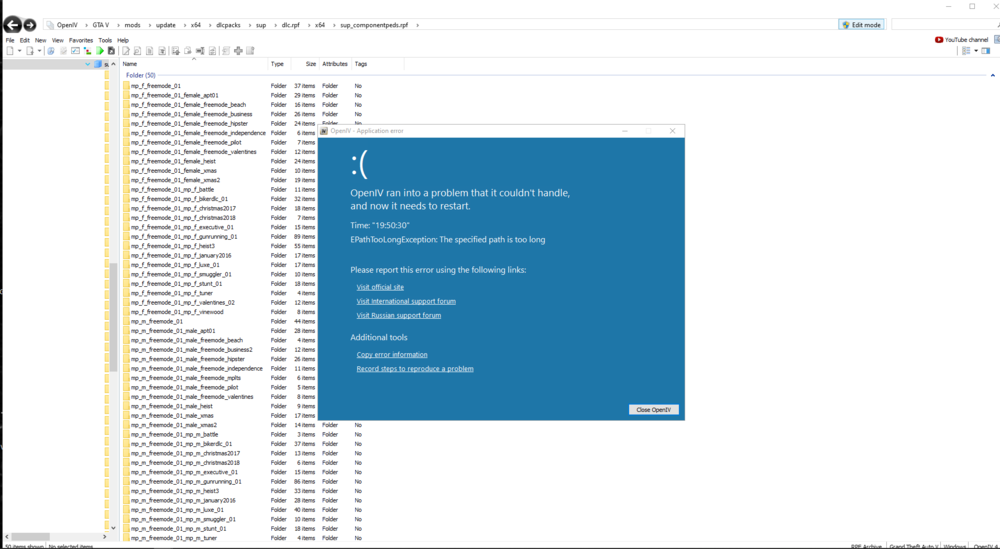
Task: Click Record steps to reproduce a problem
Action: 415,369
